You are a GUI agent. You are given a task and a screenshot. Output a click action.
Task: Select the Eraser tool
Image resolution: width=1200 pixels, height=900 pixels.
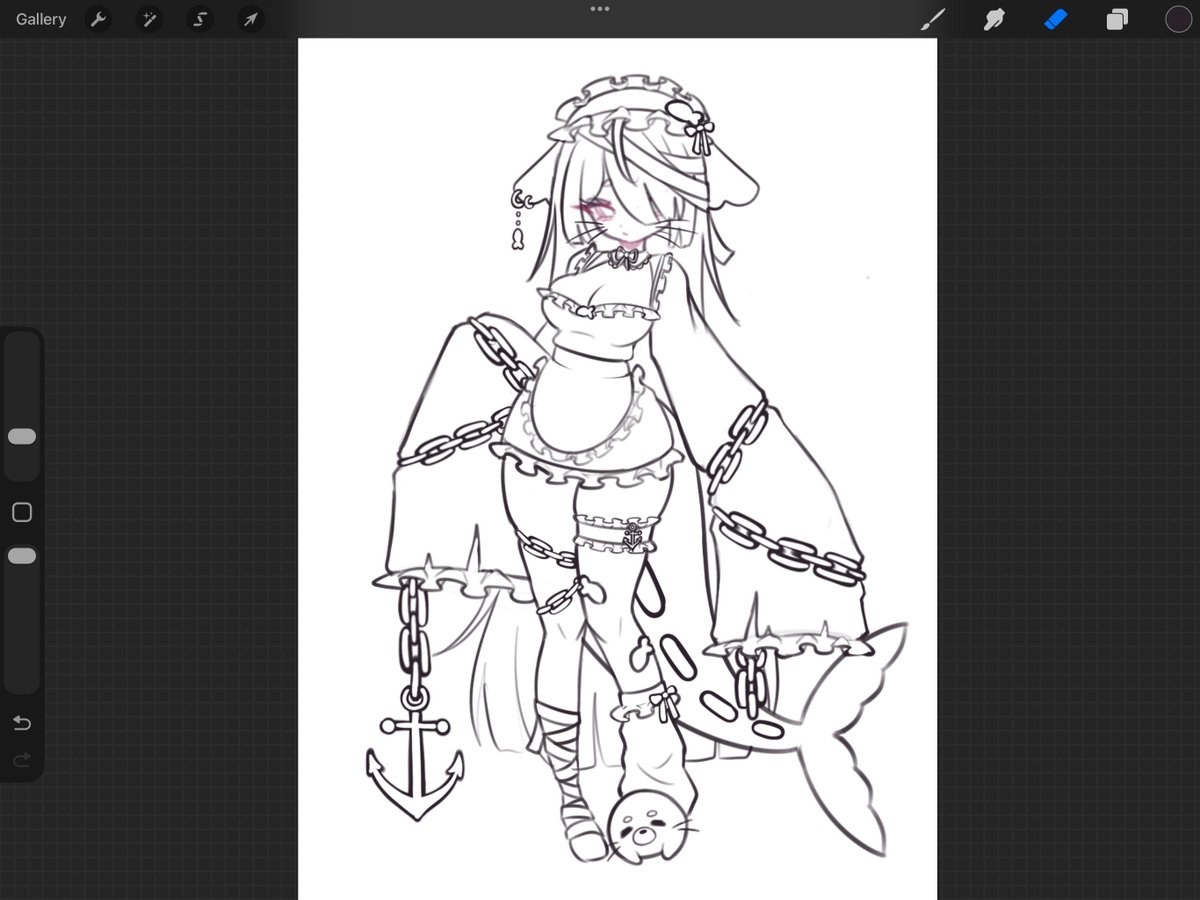[1056, 19]
